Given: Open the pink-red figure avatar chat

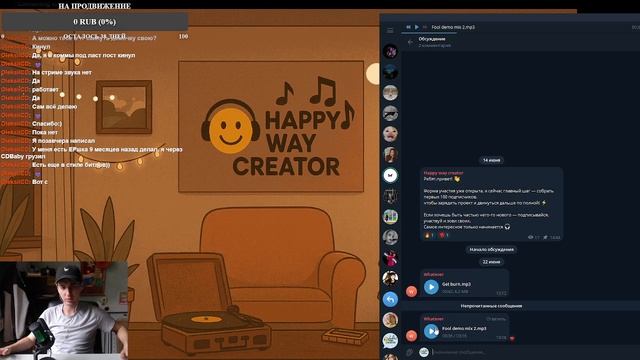Looking at the screenshot, I should 390,258.
